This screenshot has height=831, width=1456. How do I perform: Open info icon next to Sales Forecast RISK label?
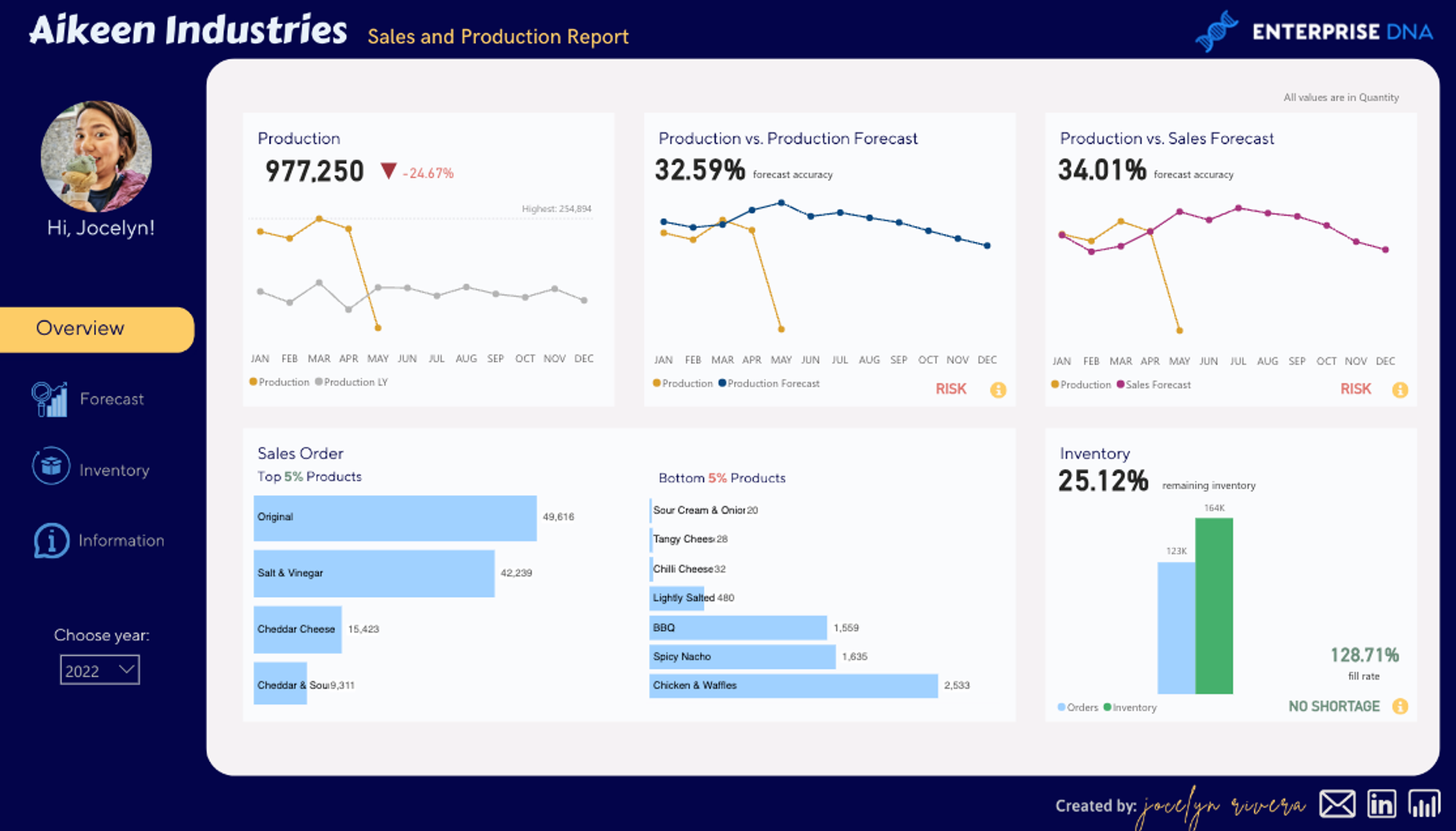tap(1401, 390)
